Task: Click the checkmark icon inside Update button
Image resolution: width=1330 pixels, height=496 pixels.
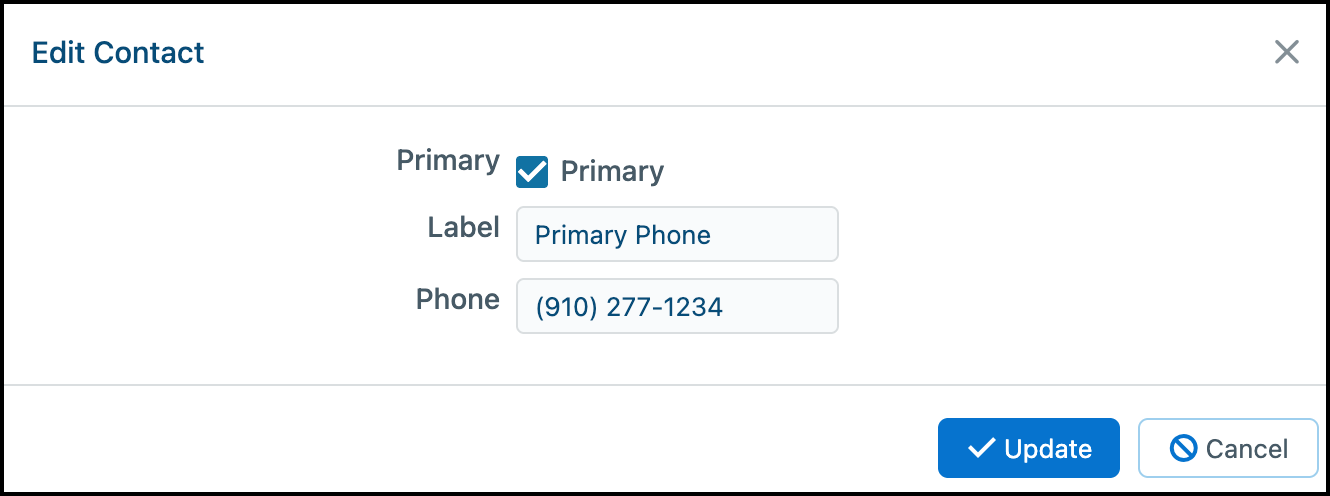Action: pyautogui.click(x=981, y=448)
